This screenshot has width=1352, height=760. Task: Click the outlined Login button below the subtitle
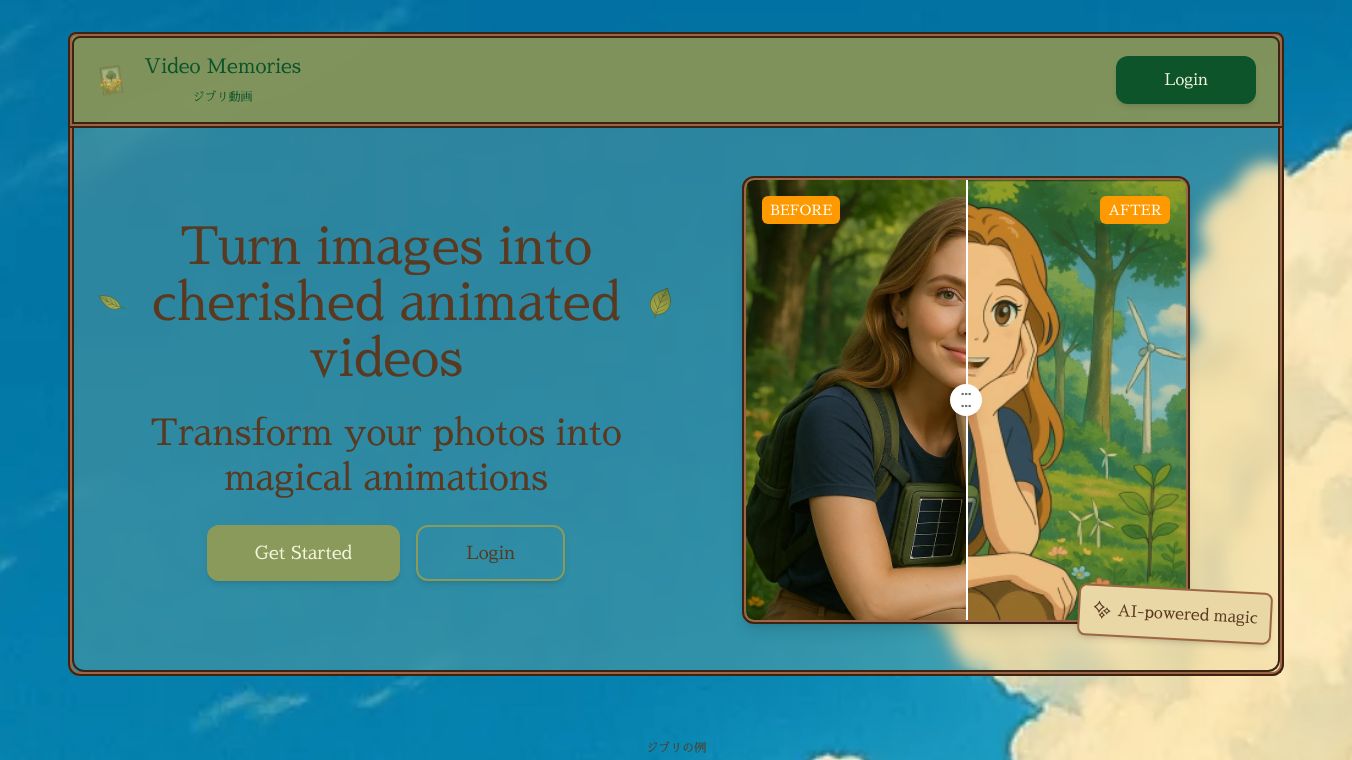(x=490, y=553)
